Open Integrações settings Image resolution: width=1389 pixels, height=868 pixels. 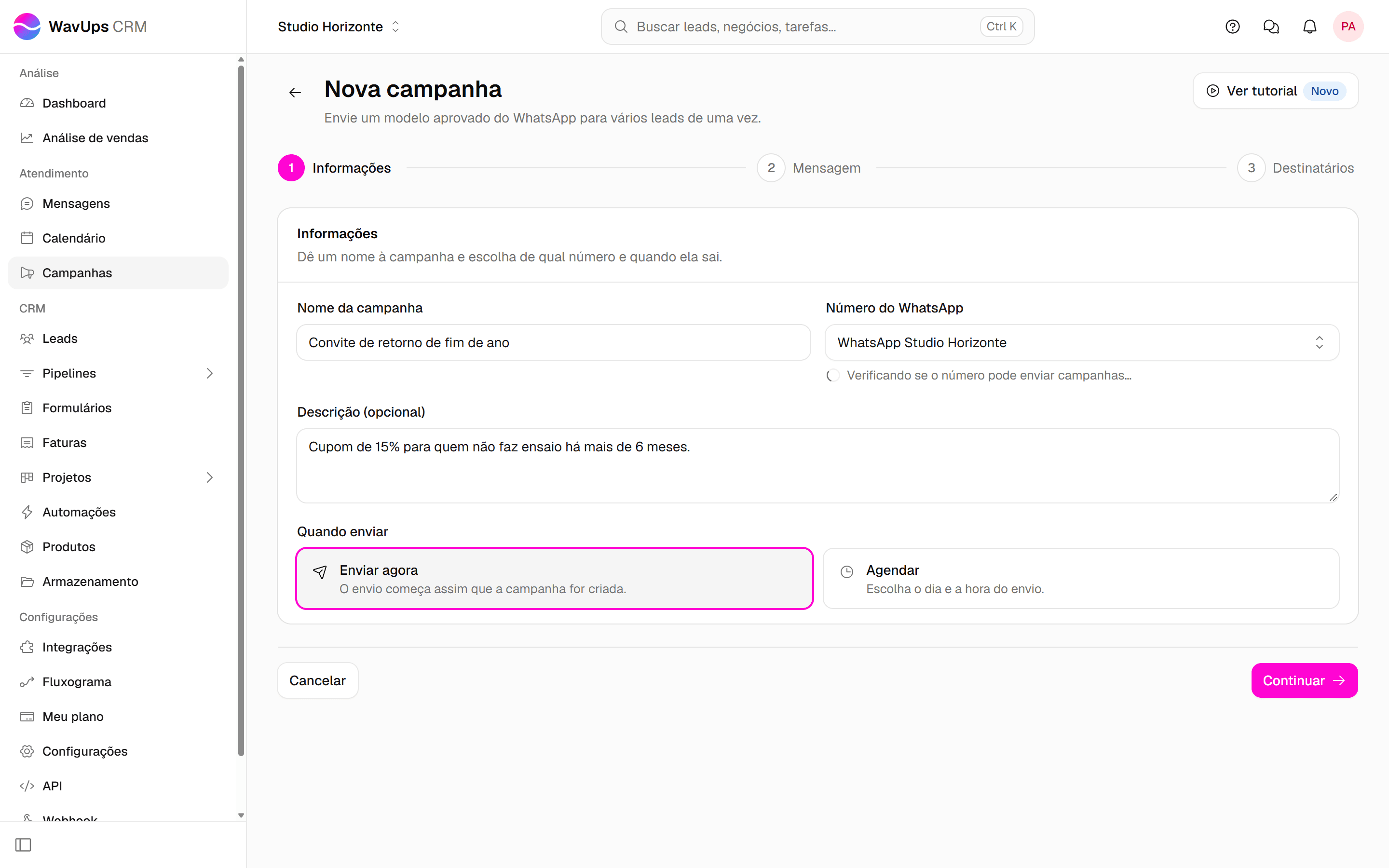118,647
